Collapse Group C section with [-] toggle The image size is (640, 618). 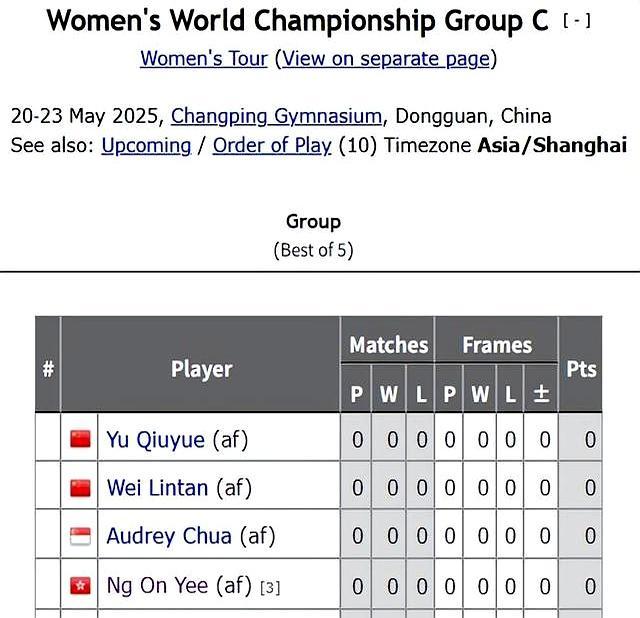pos(576,20)
